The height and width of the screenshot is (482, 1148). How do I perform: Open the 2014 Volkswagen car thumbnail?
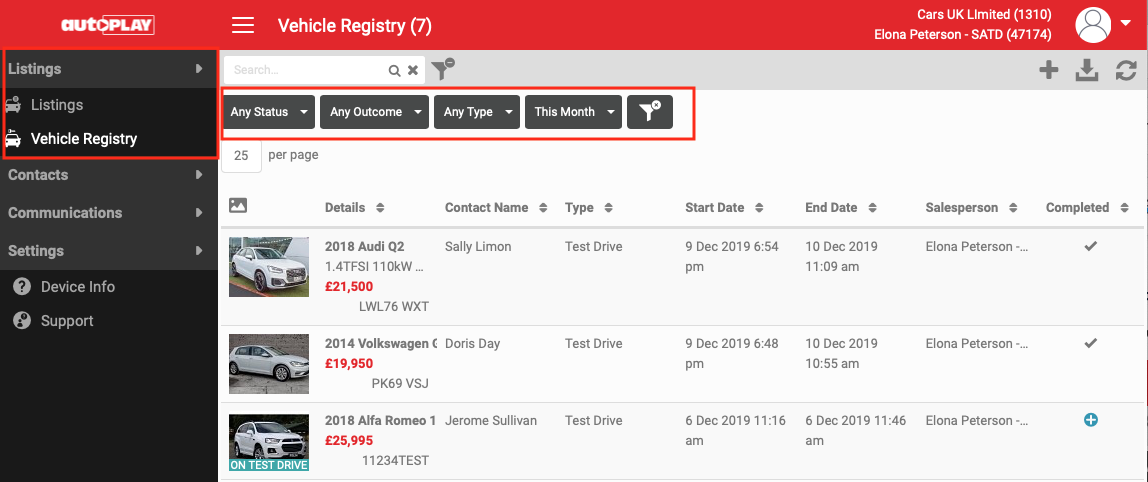(x=269, y=364)
